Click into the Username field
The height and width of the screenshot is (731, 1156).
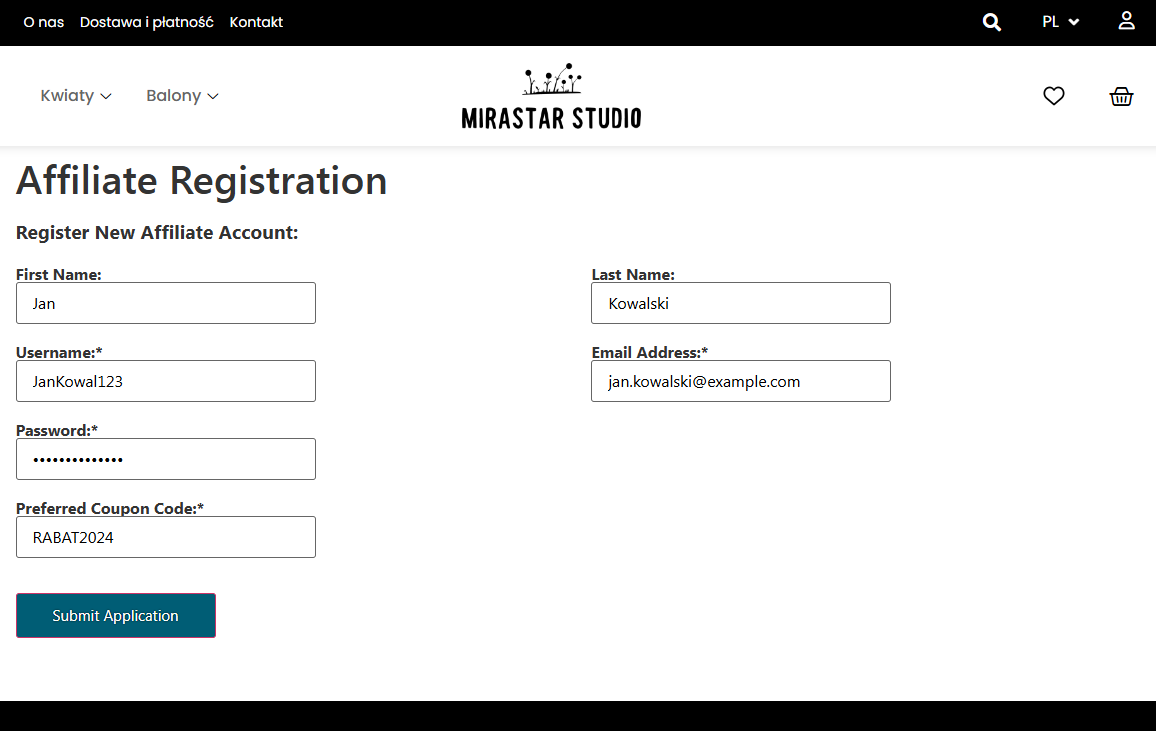[x=166, y=381]
